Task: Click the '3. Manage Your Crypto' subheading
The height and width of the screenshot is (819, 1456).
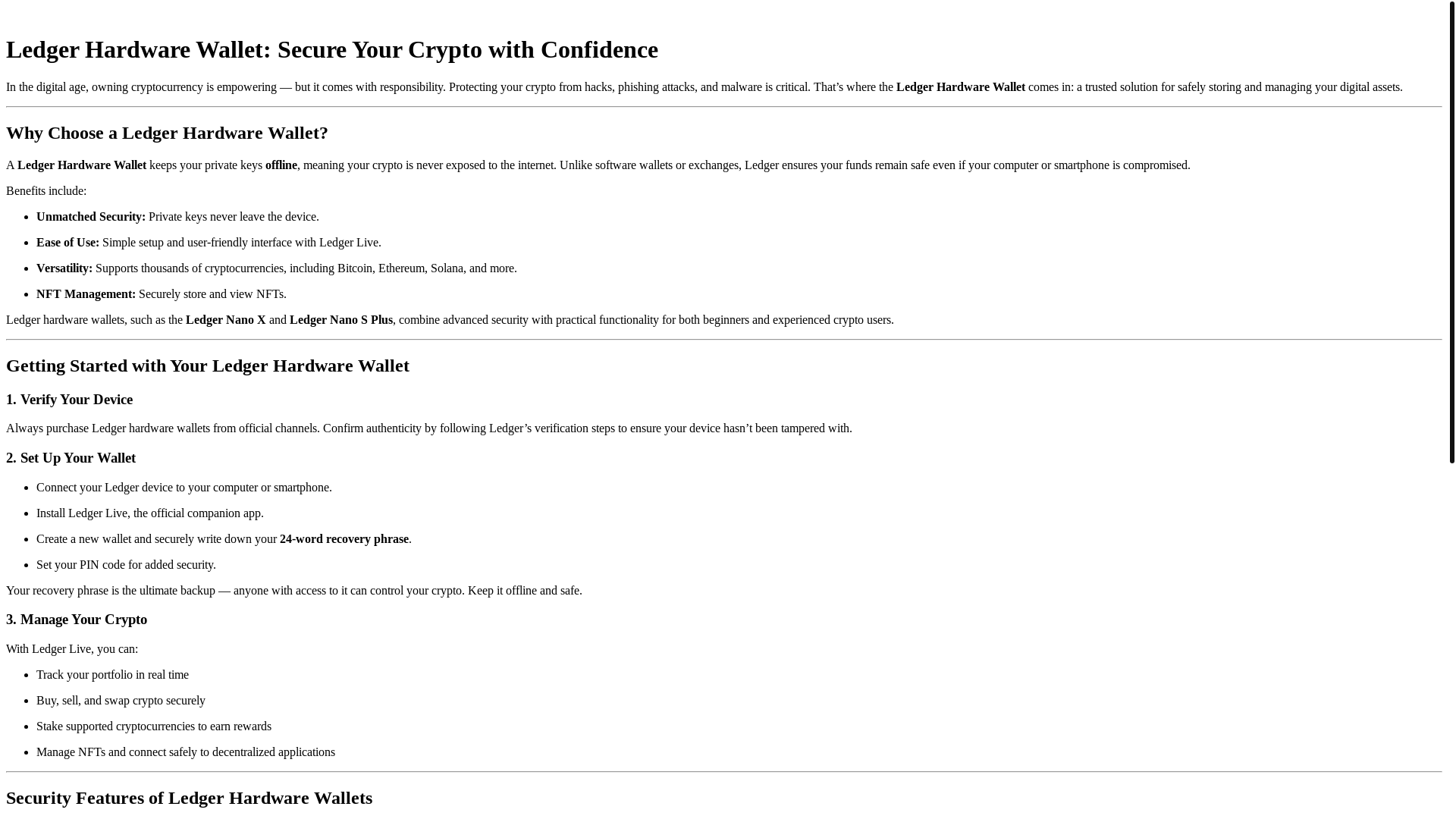Action: pyautogui.click(x=77, y=620)
